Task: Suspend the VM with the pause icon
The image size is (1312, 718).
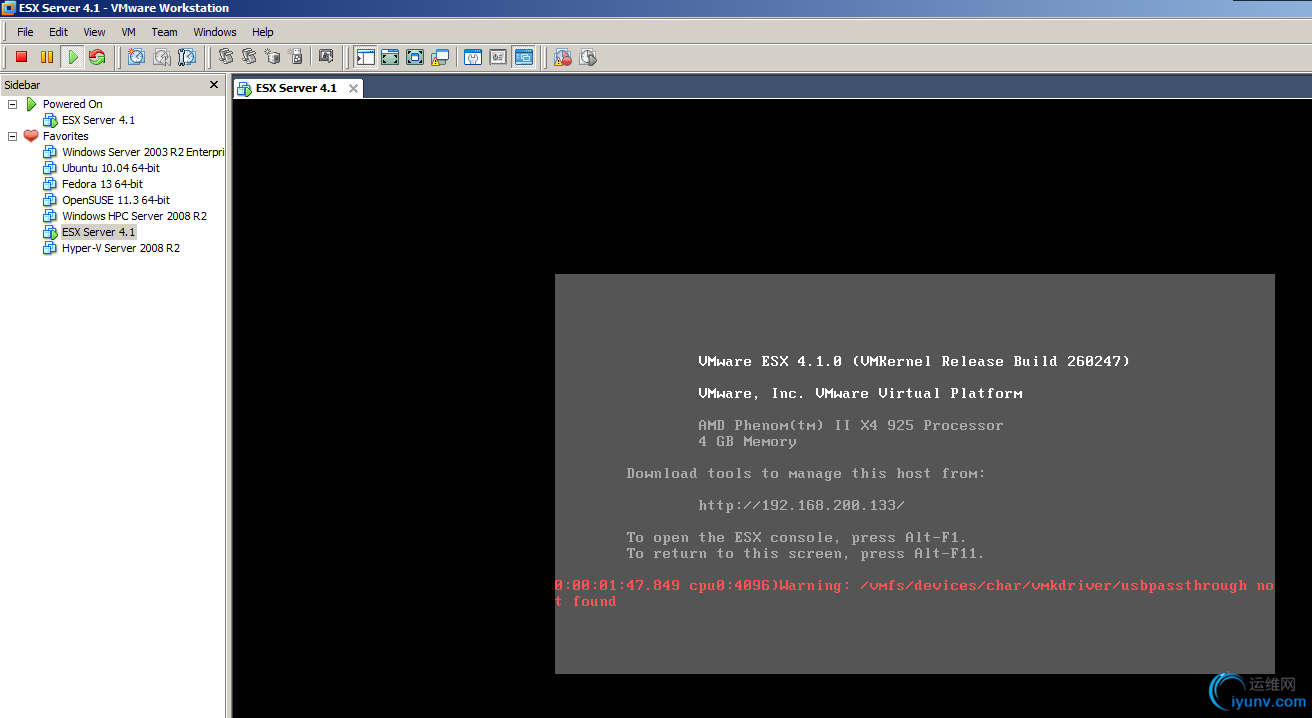Action: (x=47, y=57)
